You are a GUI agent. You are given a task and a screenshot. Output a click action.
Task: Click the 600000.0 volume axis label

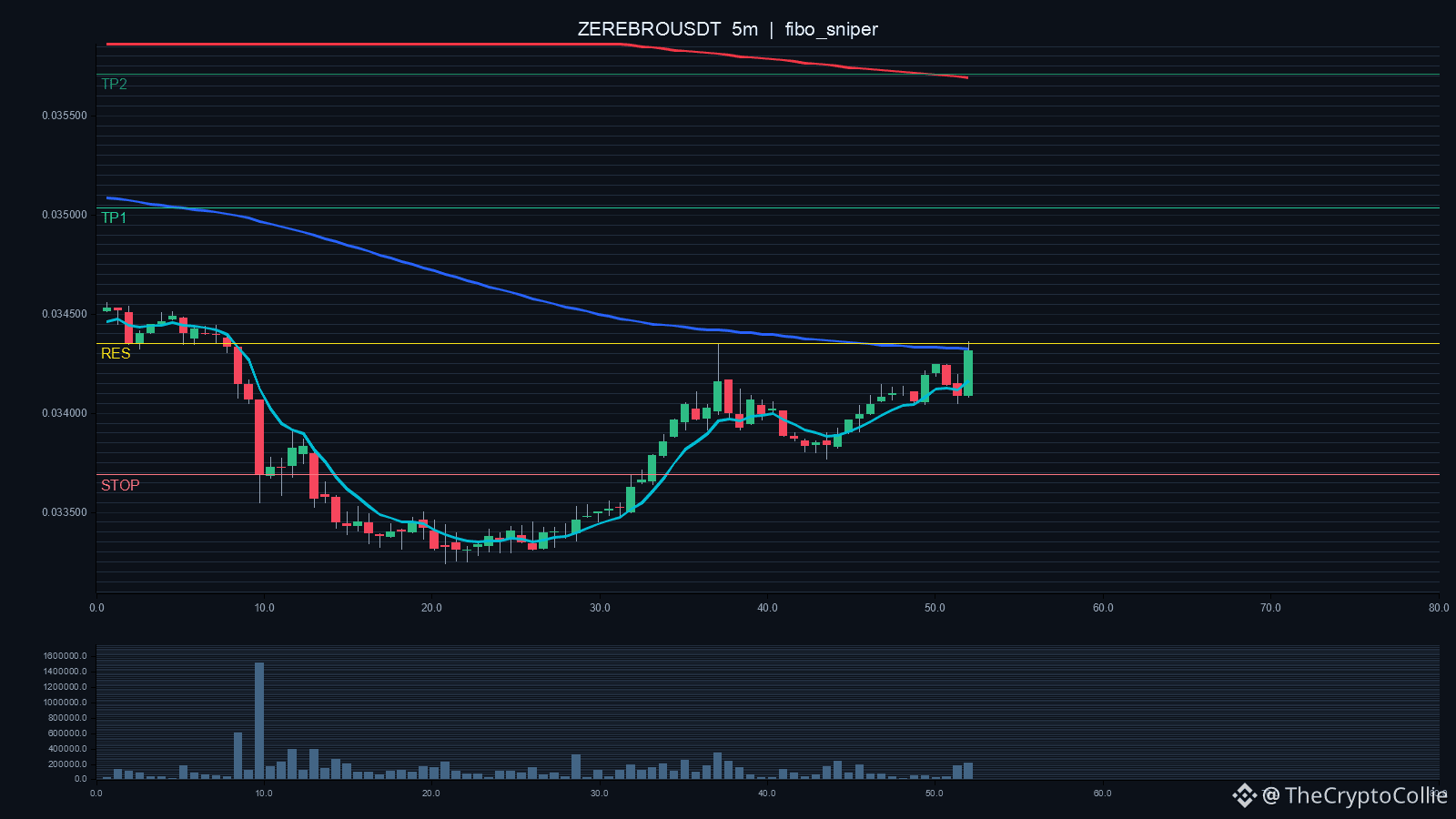68,733
